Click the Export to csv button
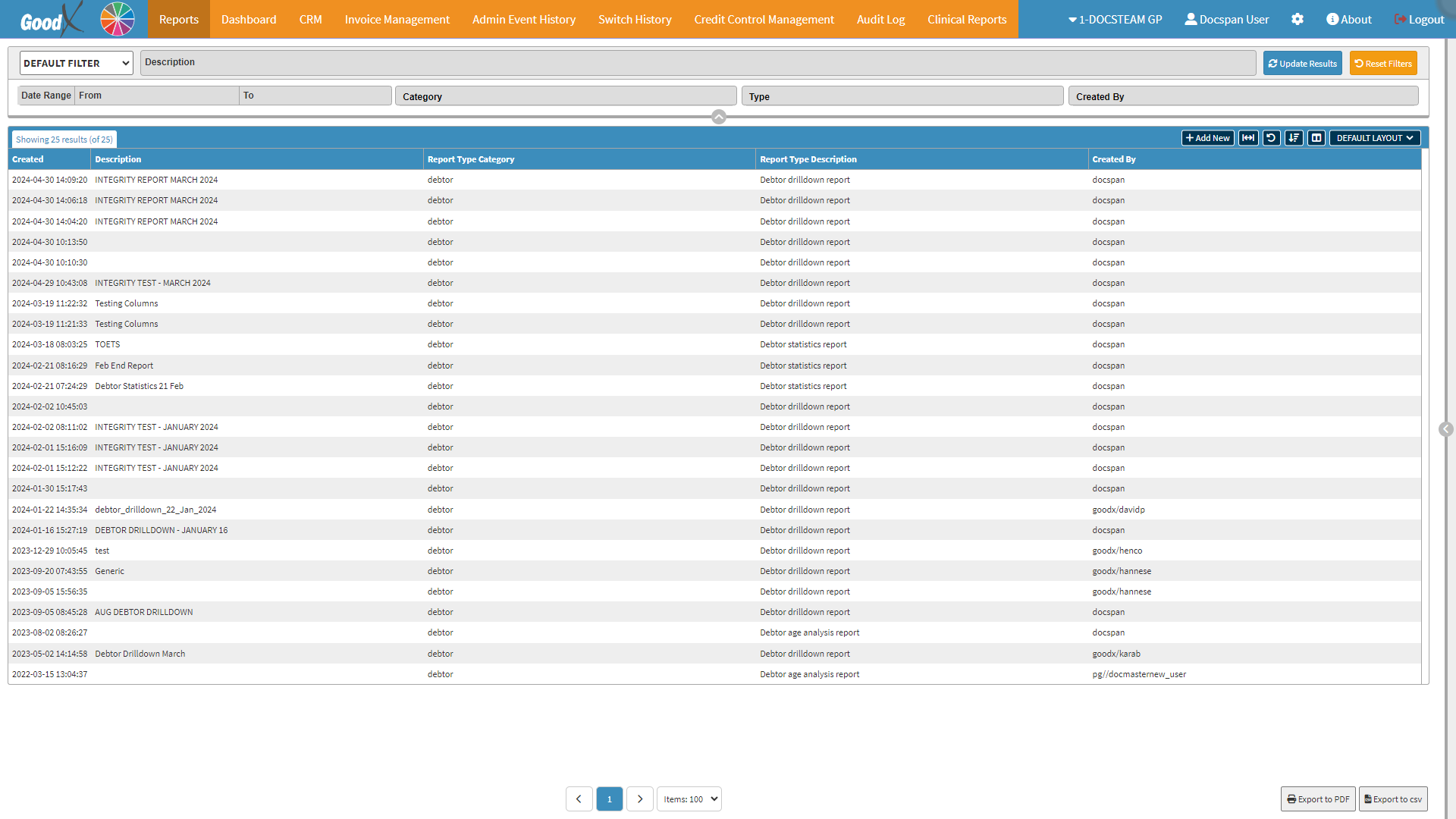 click(1393, 799)
